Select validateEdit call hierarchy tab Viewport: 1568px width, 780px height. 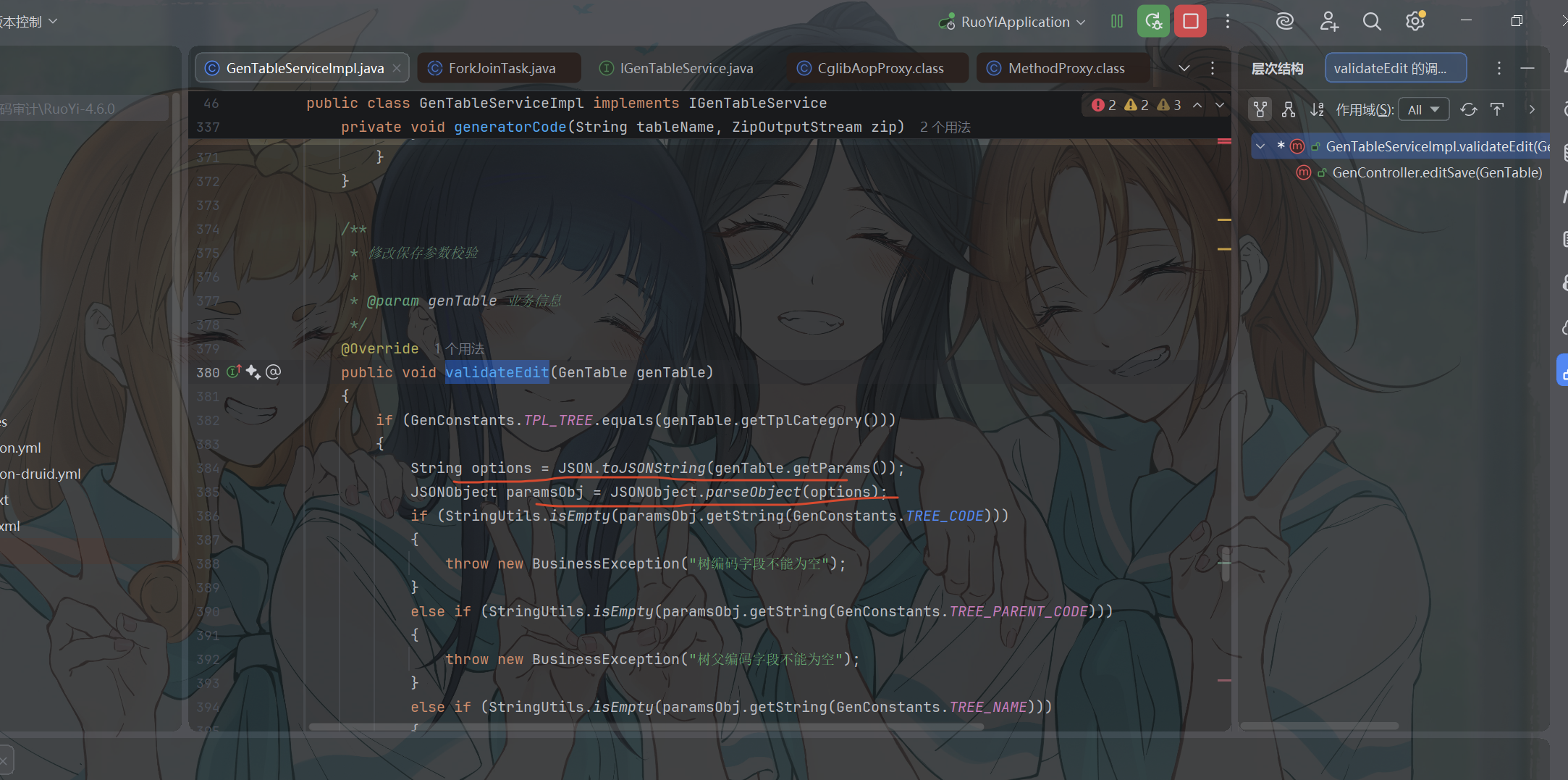click(x=1396, y=68)
